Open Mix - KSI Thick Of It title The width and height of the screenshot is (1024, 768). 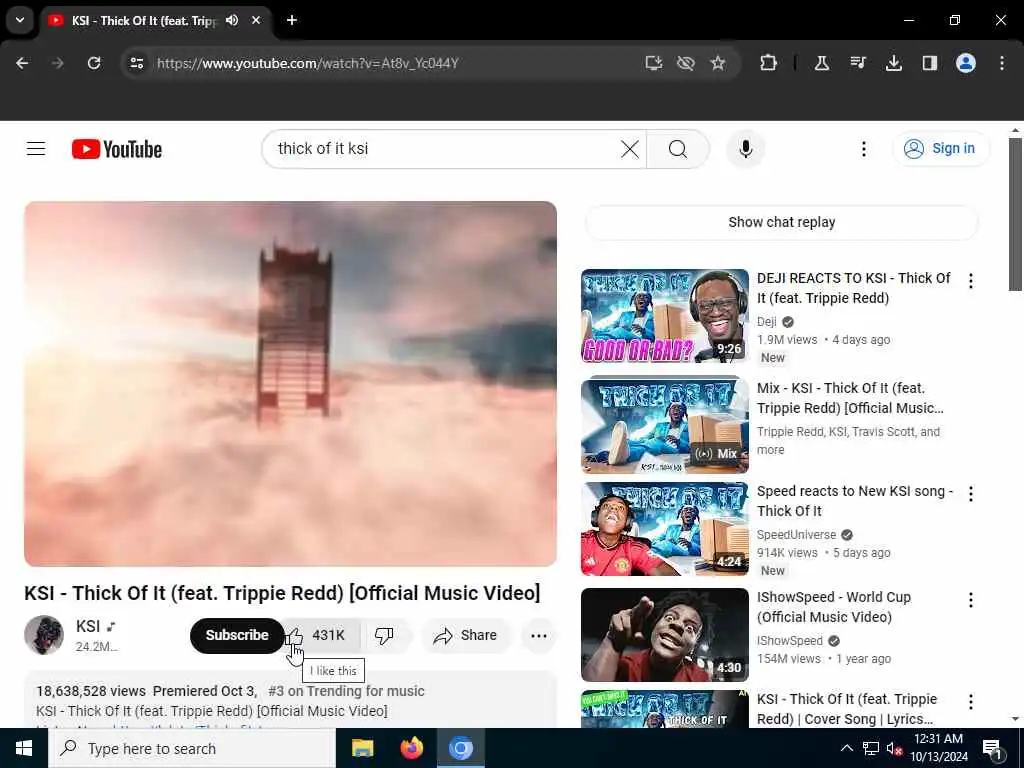[850, 398]
